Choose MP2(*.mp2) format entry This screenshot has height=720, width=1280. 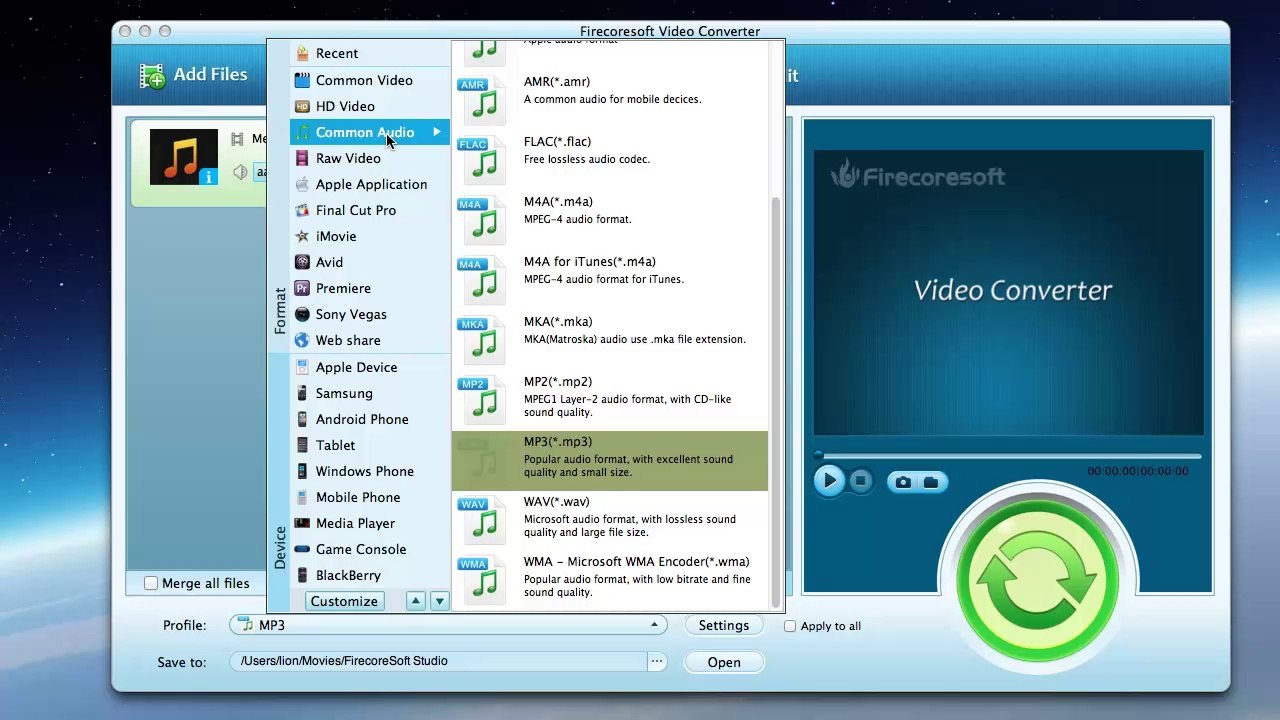[x=610, y=401]
